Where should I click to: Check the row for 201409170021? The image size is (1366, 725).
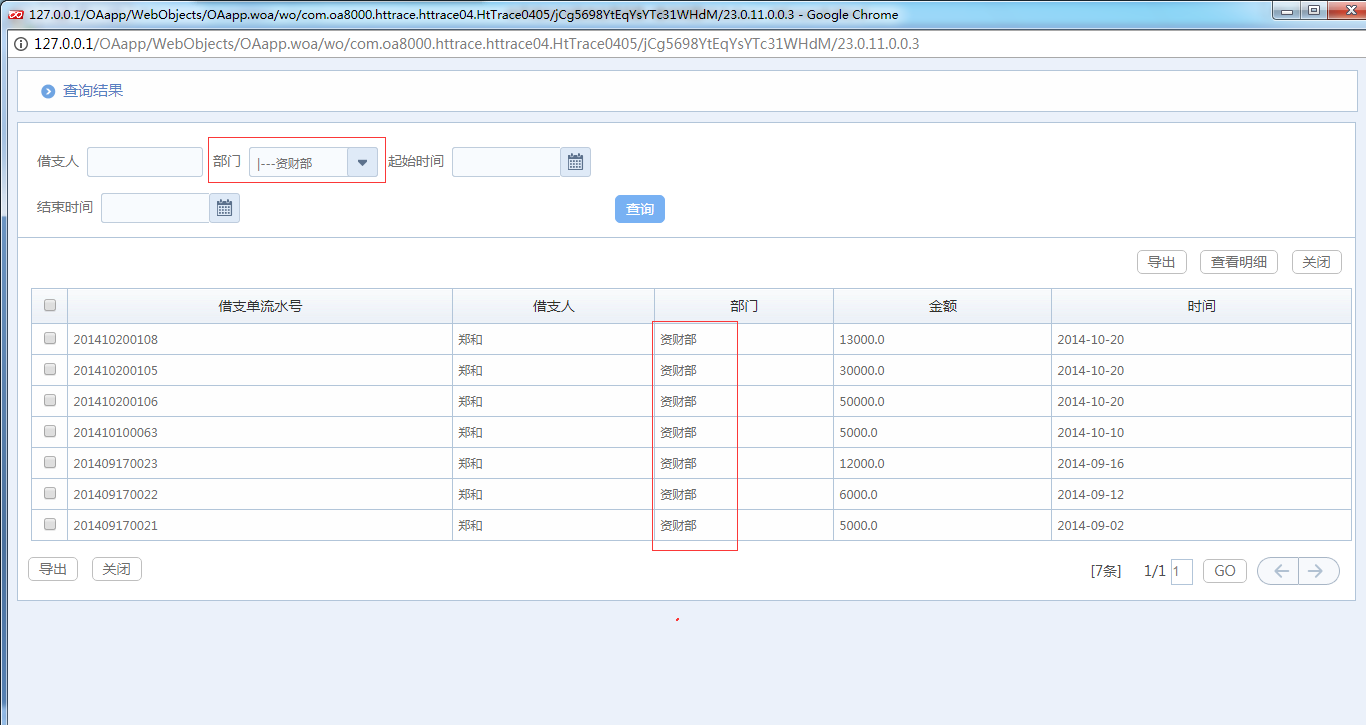tap(50, 525)
